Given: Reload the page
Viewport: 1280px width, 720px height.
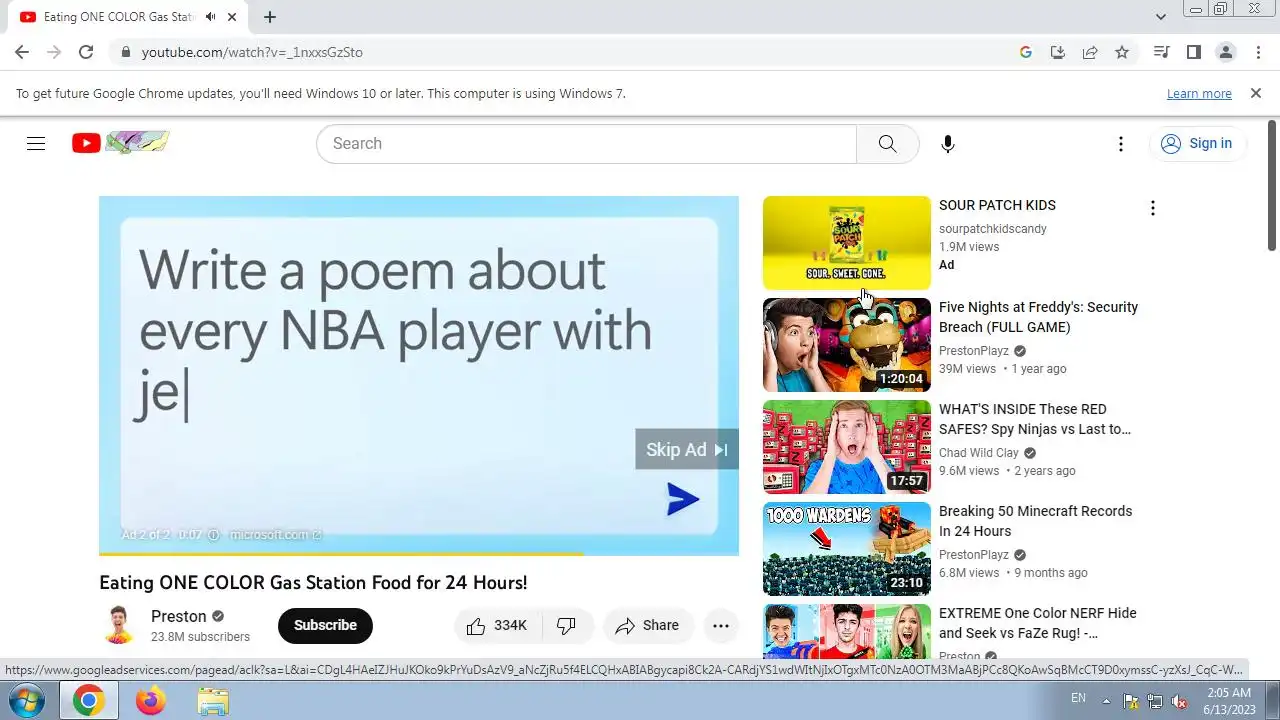Looking at the screenshot, I should pos(86,52).
